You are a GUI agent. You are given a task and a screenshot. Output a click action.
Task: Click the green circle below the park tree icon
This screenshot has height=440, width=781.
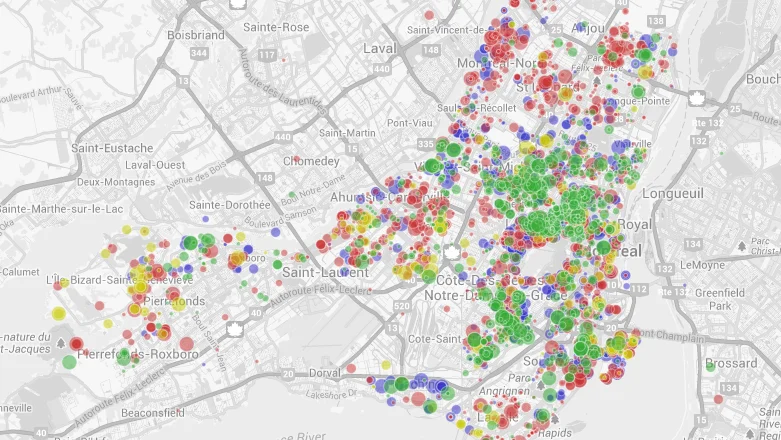[68, 361]
